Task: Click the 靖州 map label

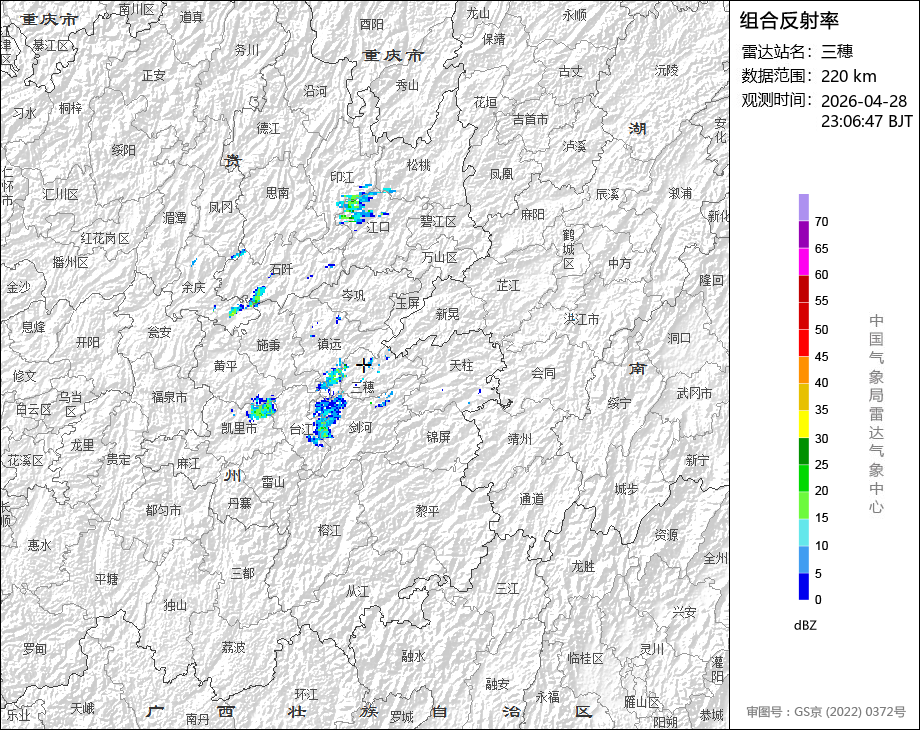Action: tap(520, 438)
